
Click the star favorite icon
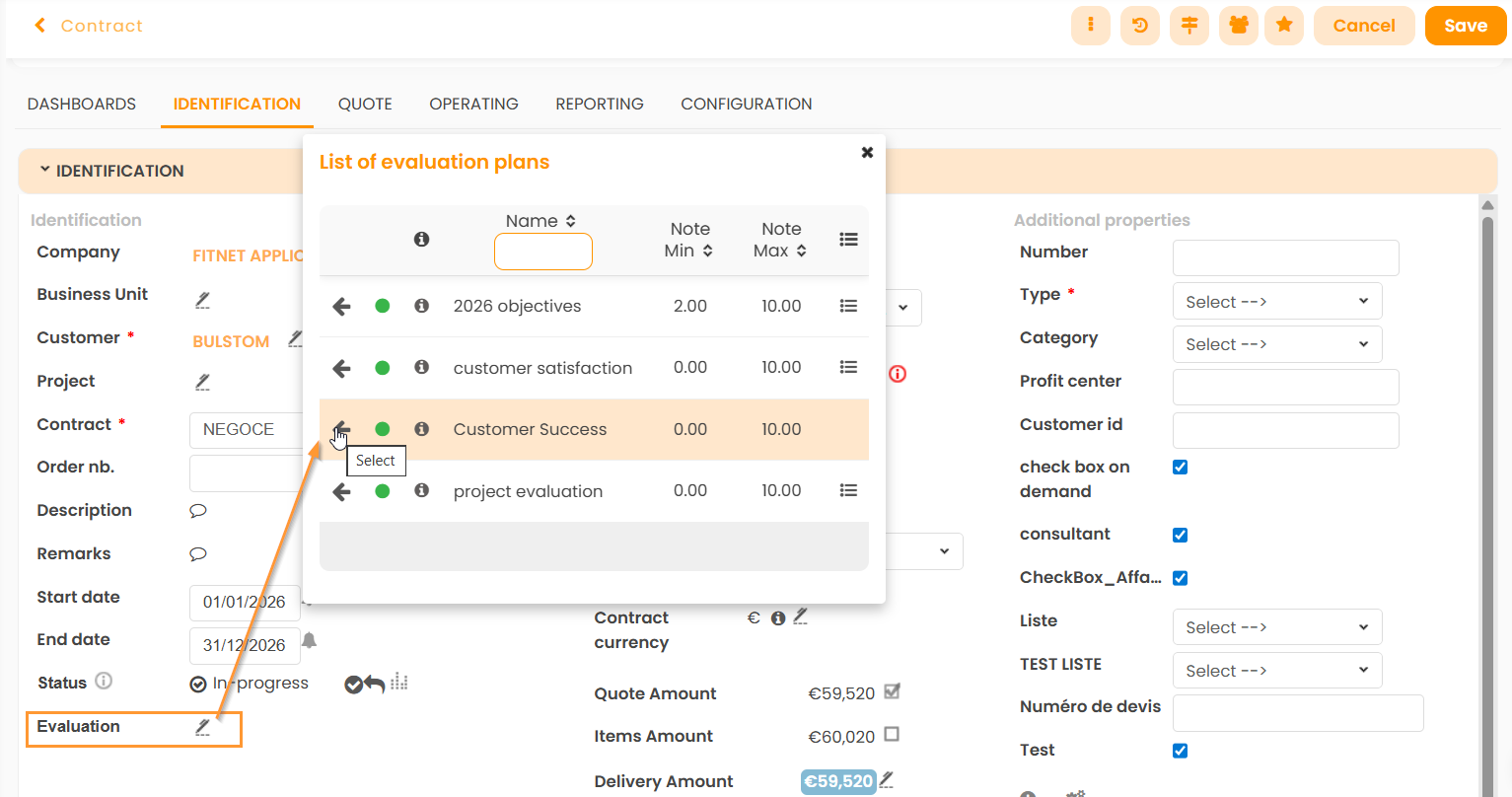[1283, 26]
